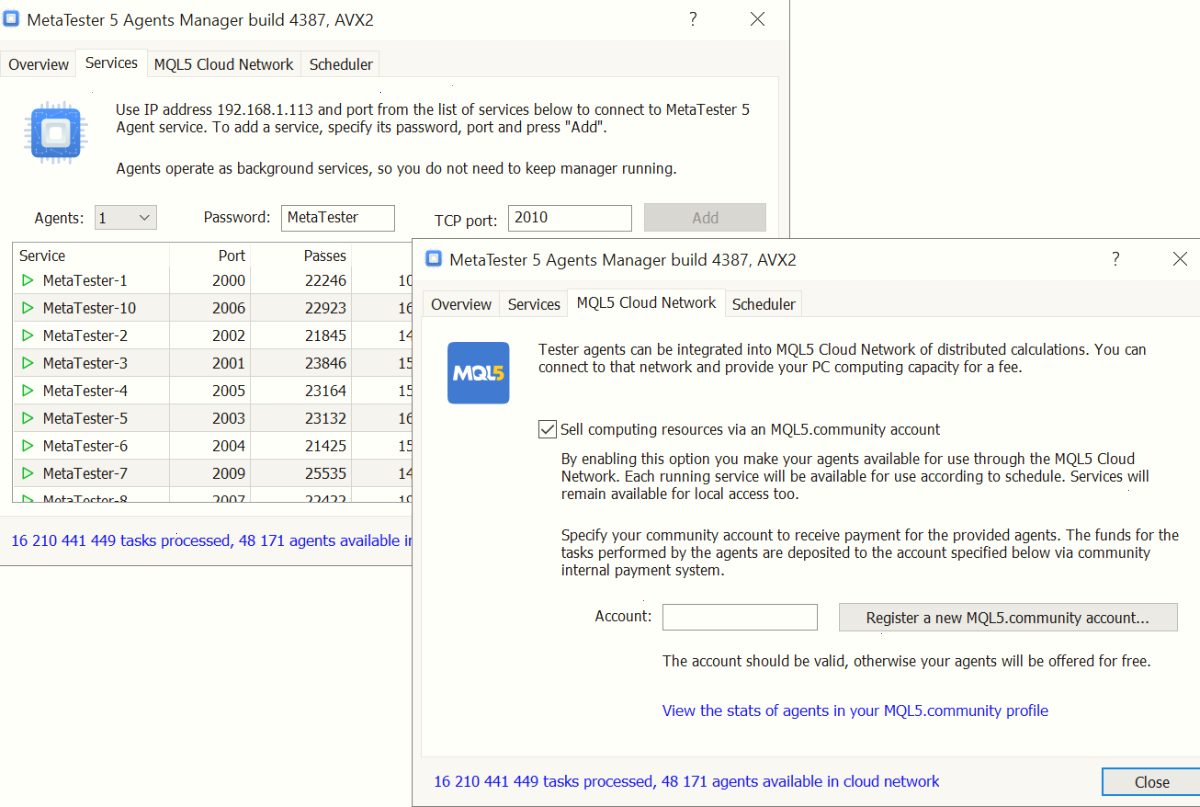The image size is (1200, 807).
Task: Click the Password field containing MetaTester
Action: click(x=338, y=218)
